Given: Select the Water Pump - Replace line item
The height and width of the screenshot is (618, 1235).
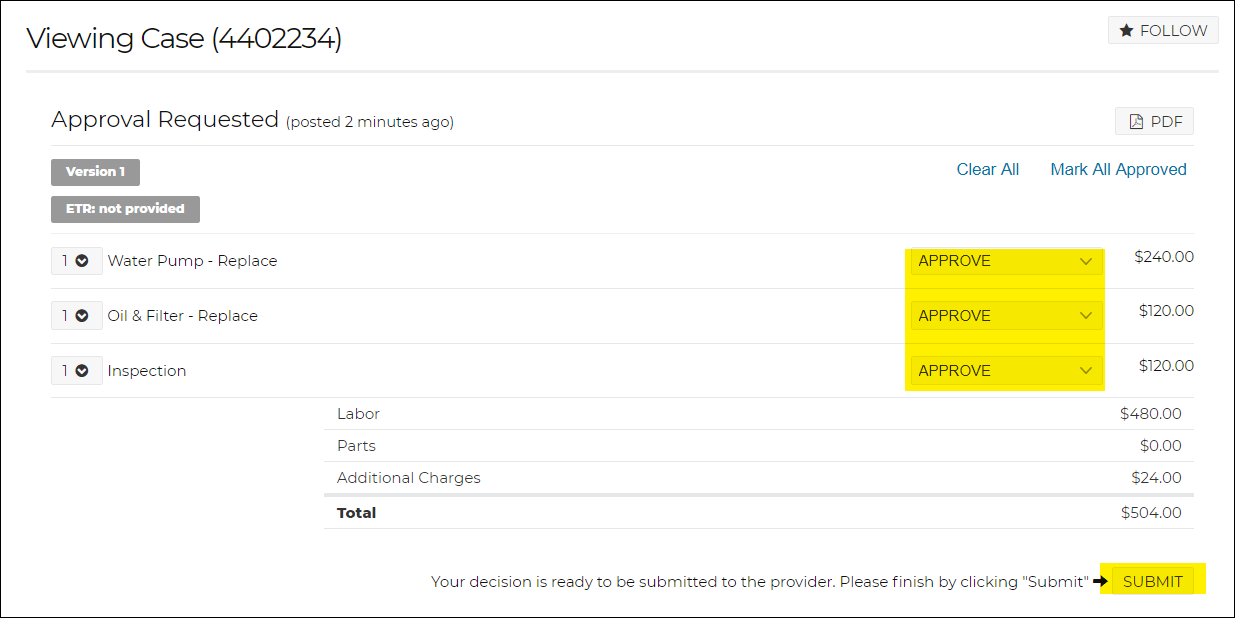Looking at the screenshot, I should coord(192,261).
